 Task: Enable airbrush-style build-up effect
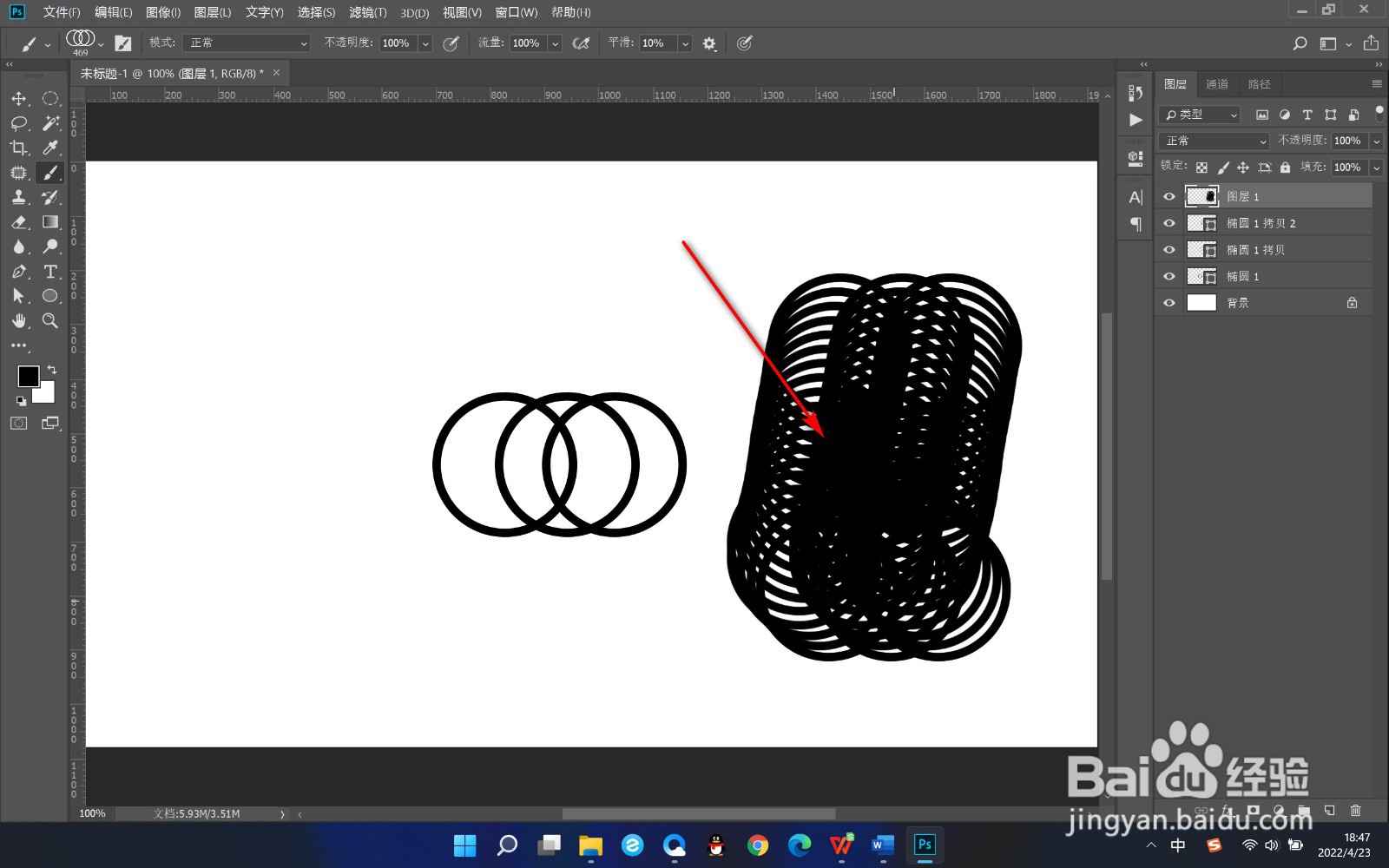(581, 43)
